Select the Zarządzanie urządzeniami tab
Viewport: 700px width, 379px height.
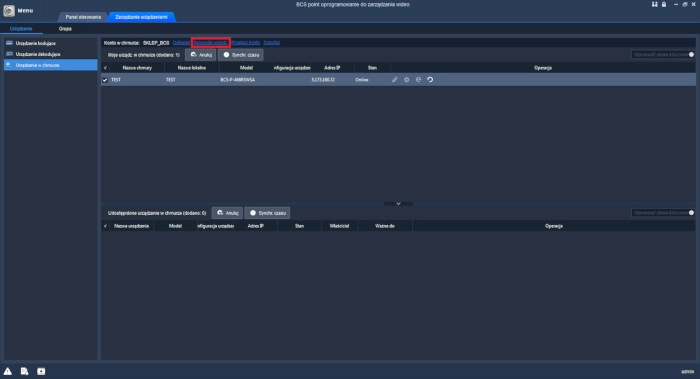(x=142, y=17)
